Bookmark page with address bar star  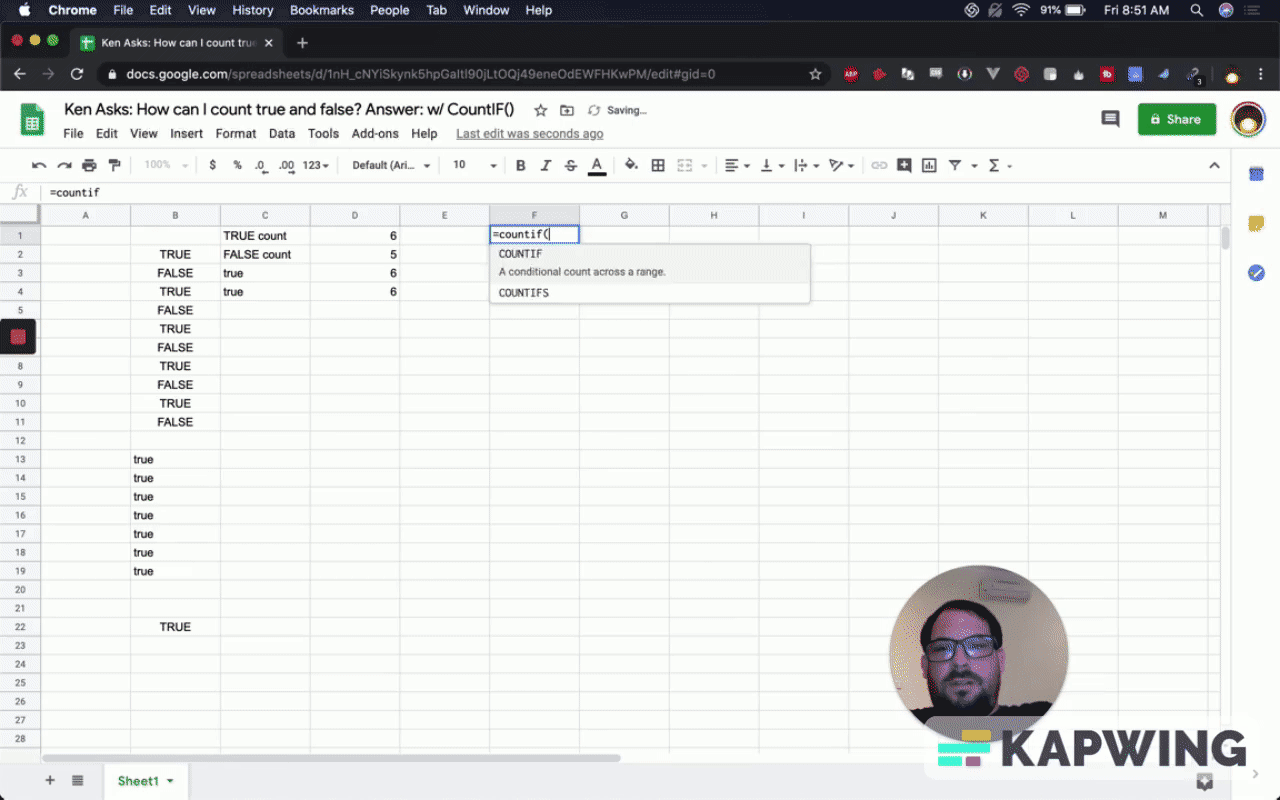pos(815,74)
